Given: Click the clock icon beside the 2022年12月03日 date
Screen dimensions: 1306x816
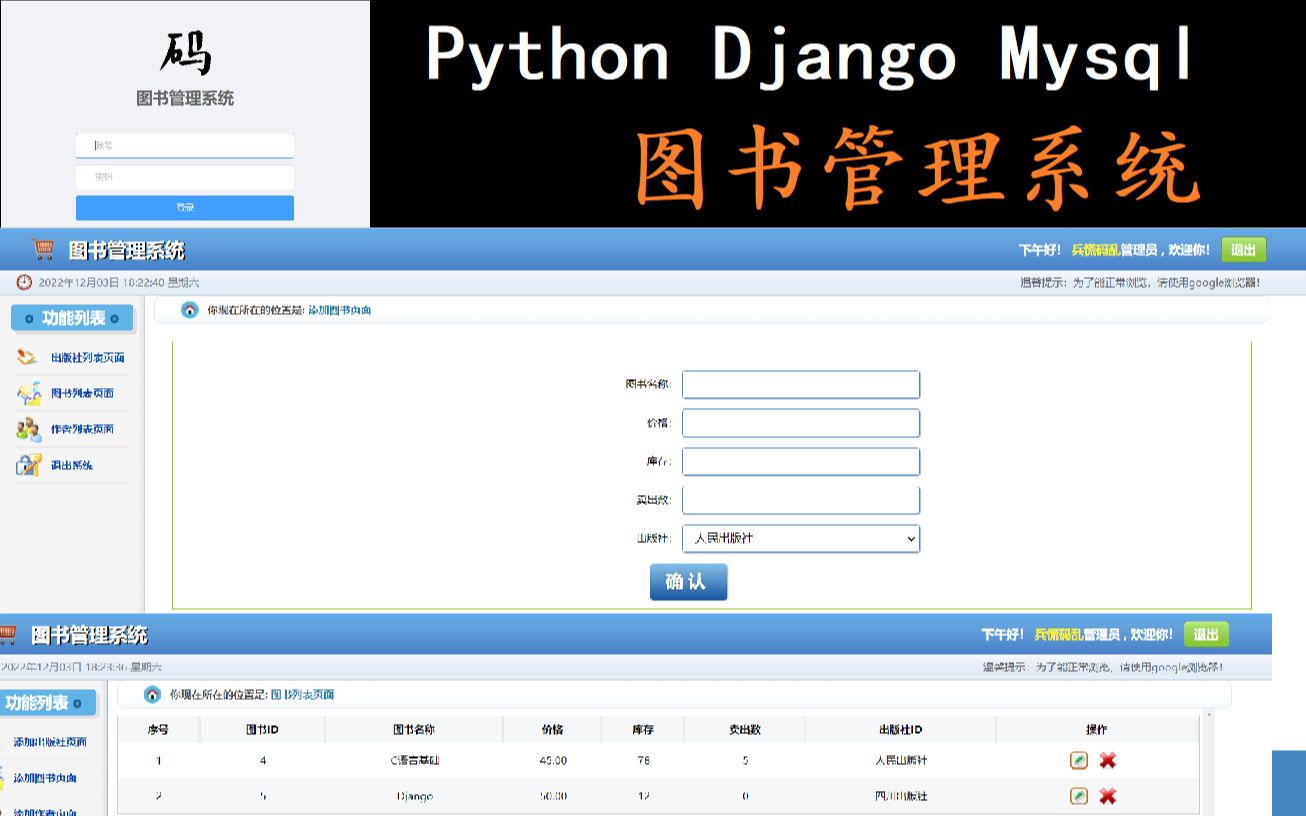Looking at the screenshot, I should [x=24, y=283].
